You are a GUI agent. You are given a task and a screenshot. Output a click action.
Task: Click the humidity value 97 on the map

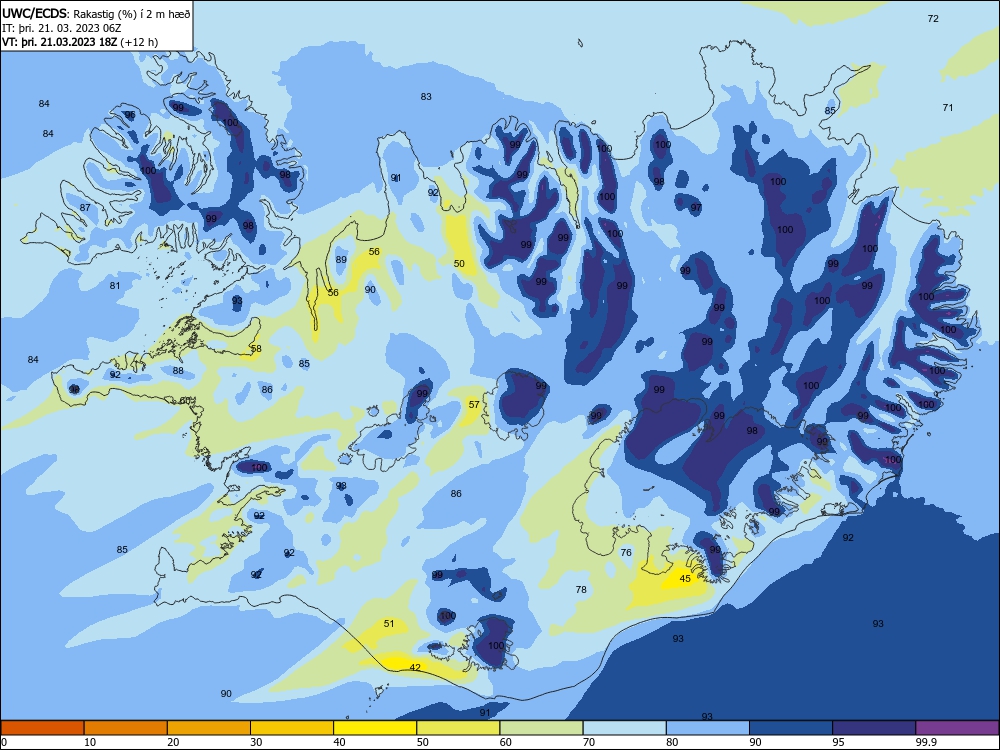696,207
